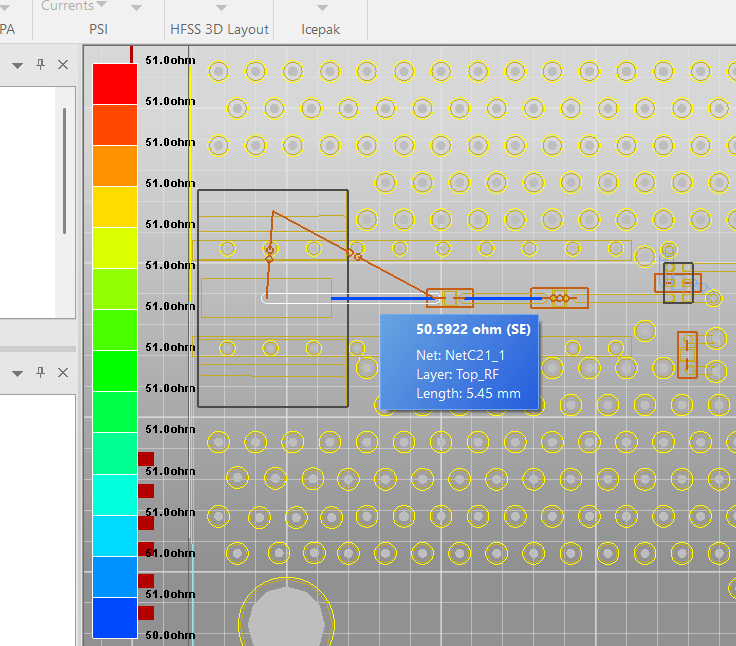
Task: Select the blue trace left of capacitor
Action: [383, 298]
